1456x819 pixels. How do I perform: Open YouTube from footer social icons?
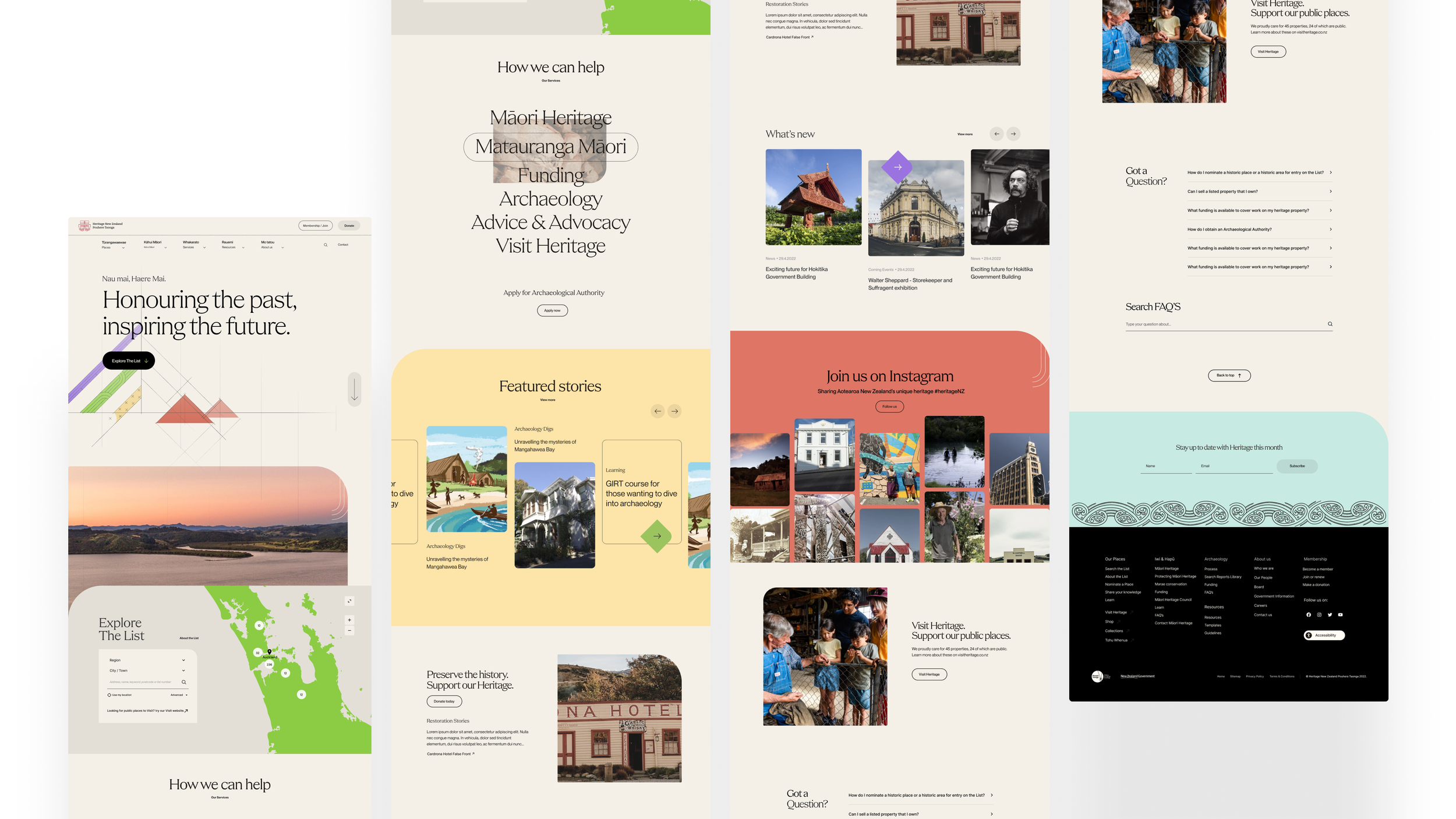pos(1340,615)
